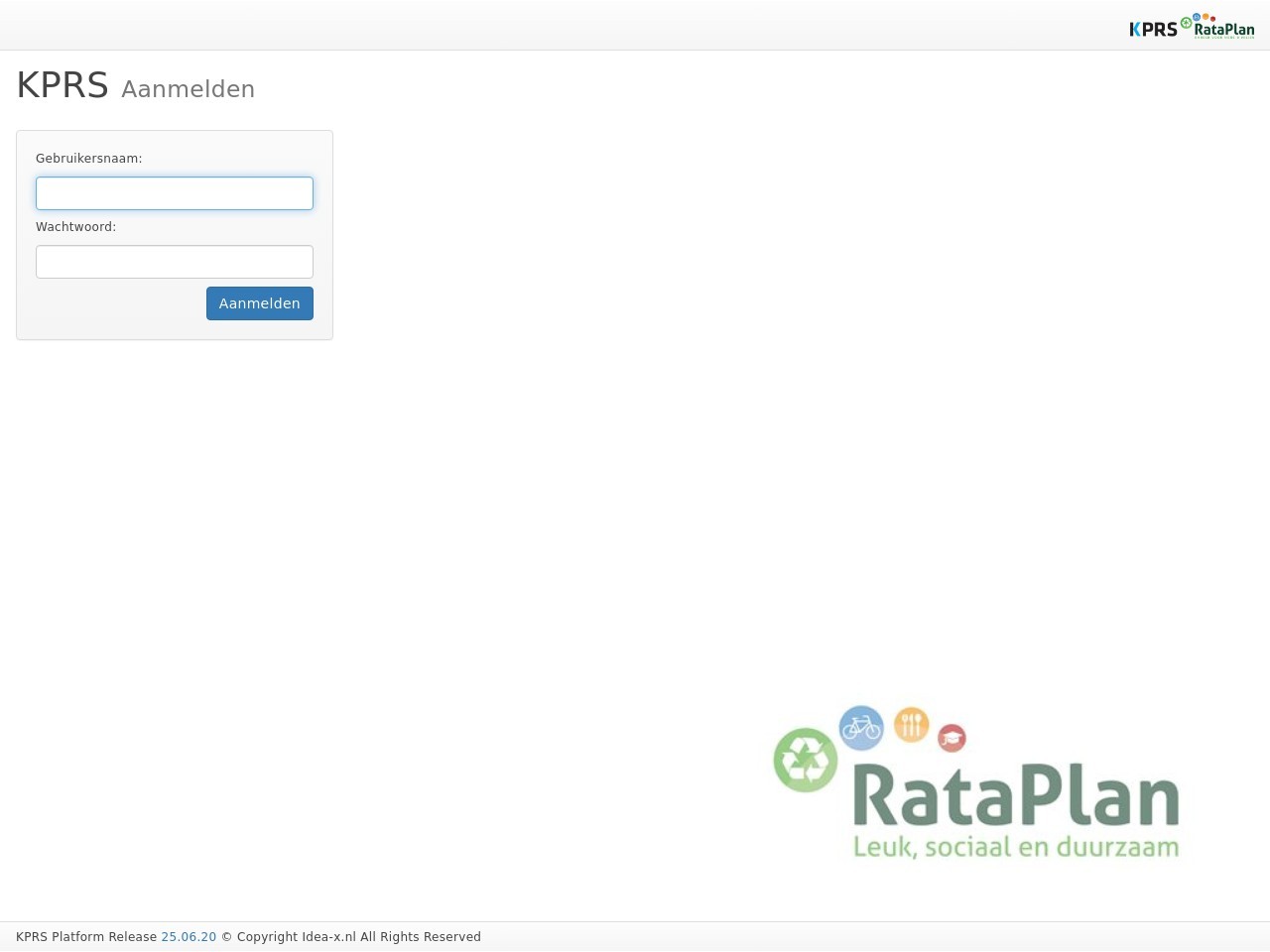The height and width of the screenshot is (952, 1270).
Task: Click the orange fork and spoon icon
Action: point(911,725)
